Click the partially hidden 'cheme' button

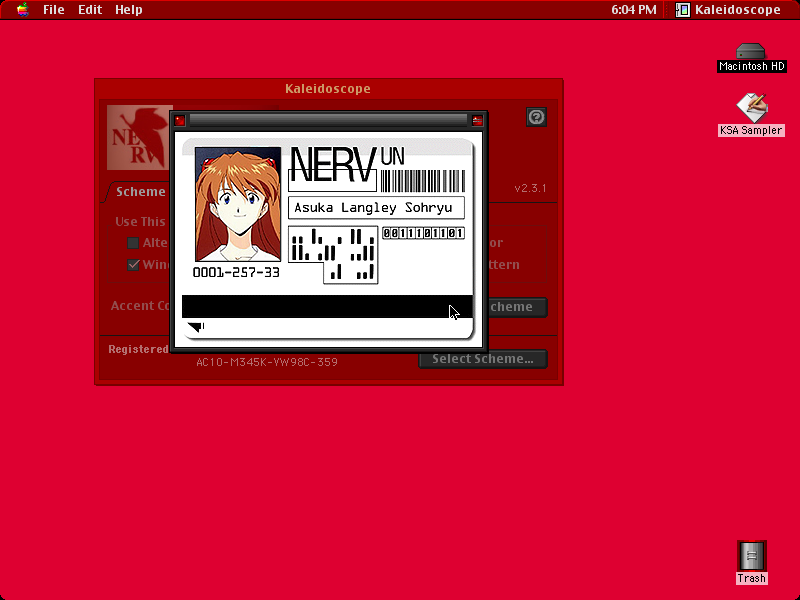(517, 307)
